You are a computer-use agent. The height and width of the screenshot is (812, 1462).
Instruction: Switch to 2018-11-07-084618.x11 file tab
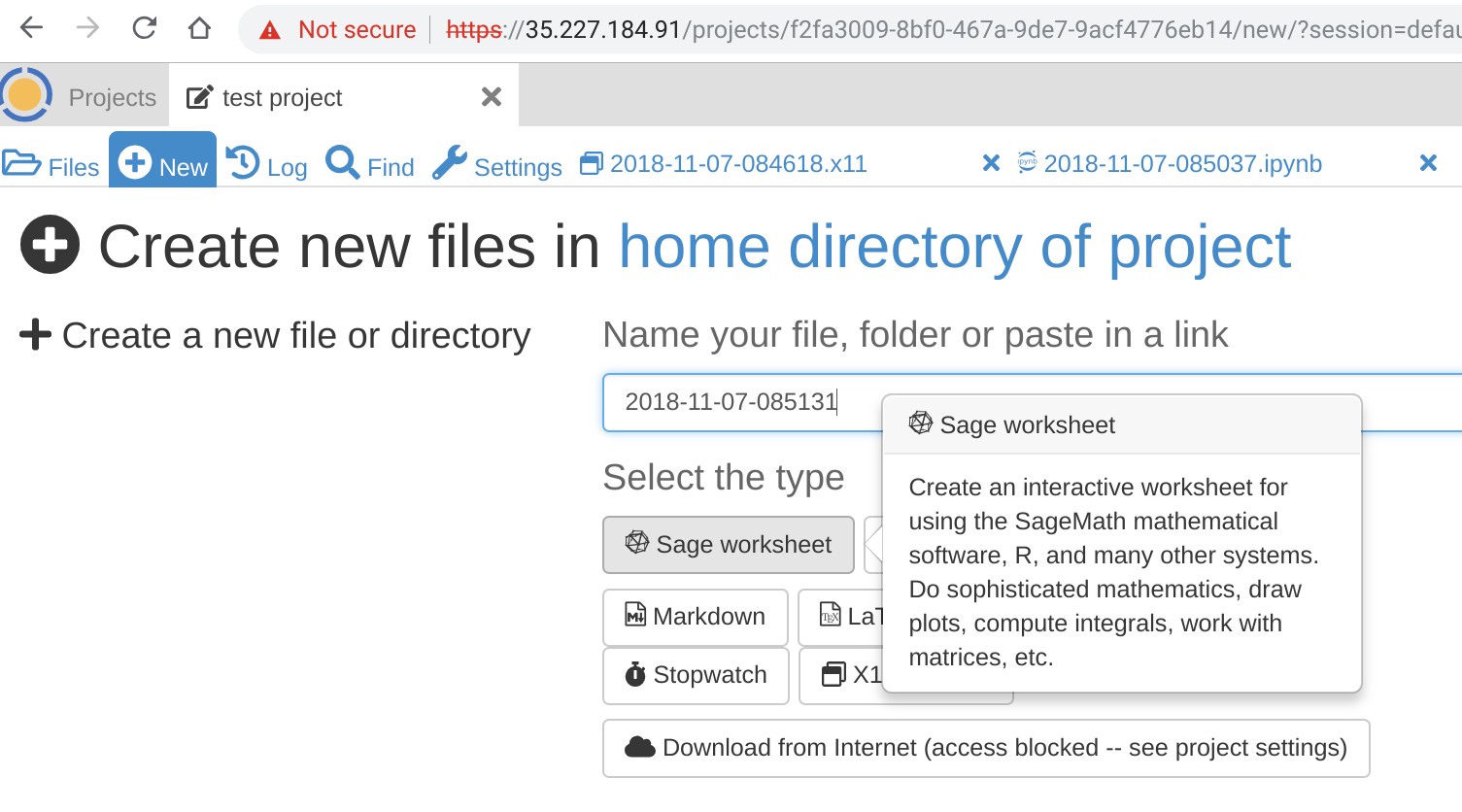click(x=737, y=164)
